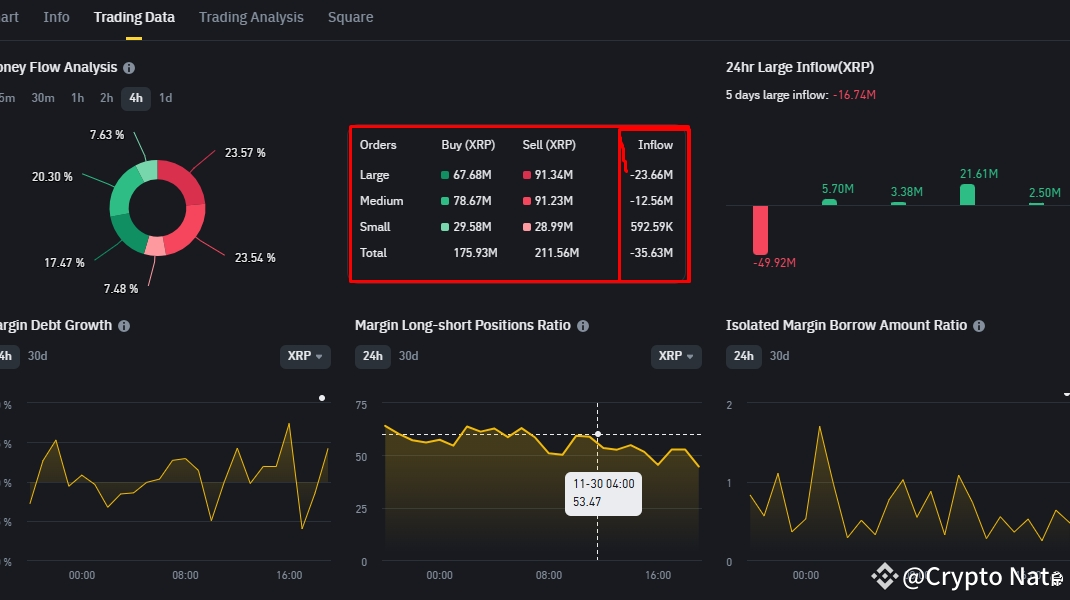The image size is (1070, 600).
Task: Click the red -49.92M inflow bar
Action: 760,230
